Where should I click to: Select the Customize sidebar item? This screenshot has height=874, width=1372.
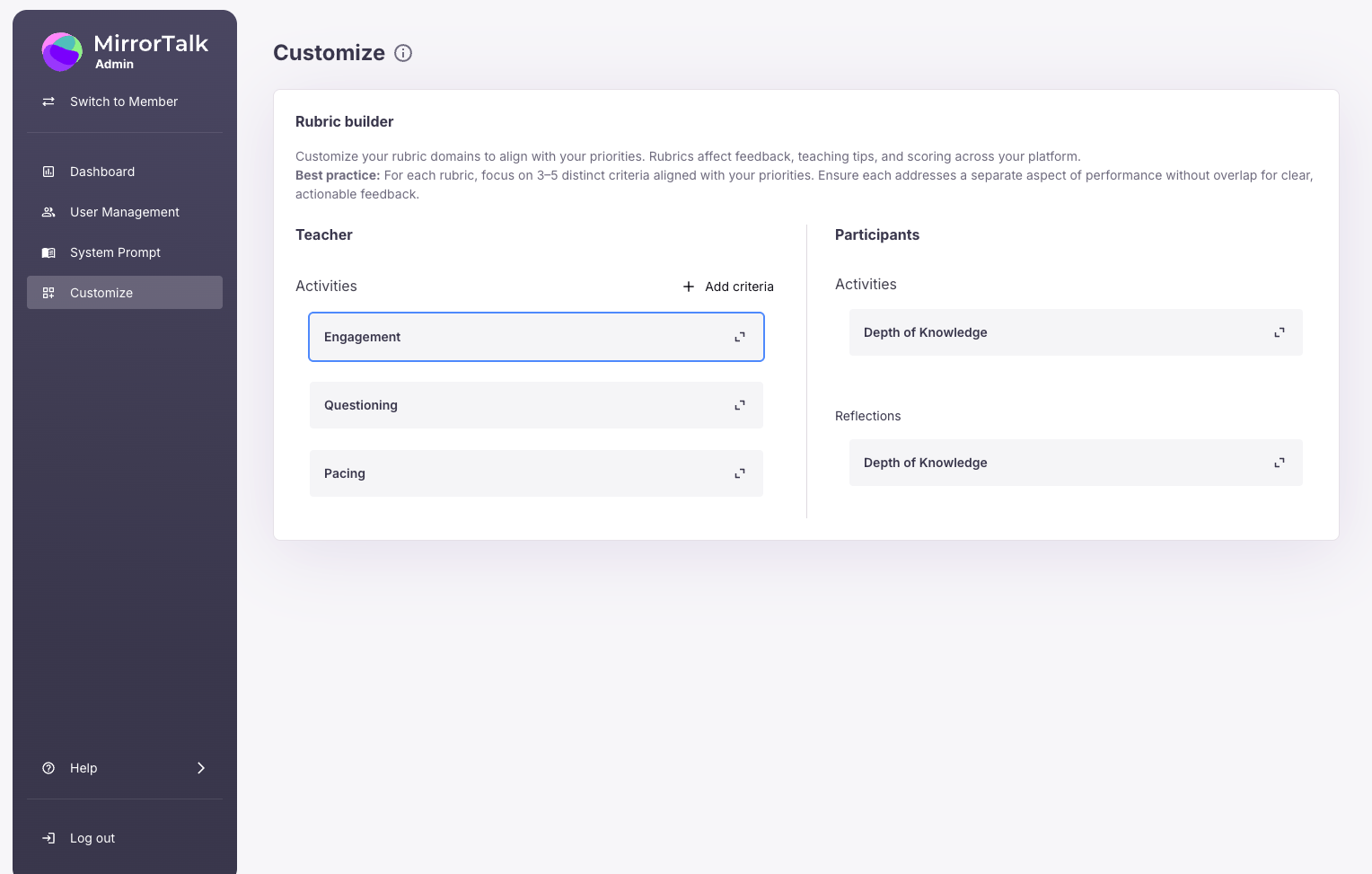point(101,293)
